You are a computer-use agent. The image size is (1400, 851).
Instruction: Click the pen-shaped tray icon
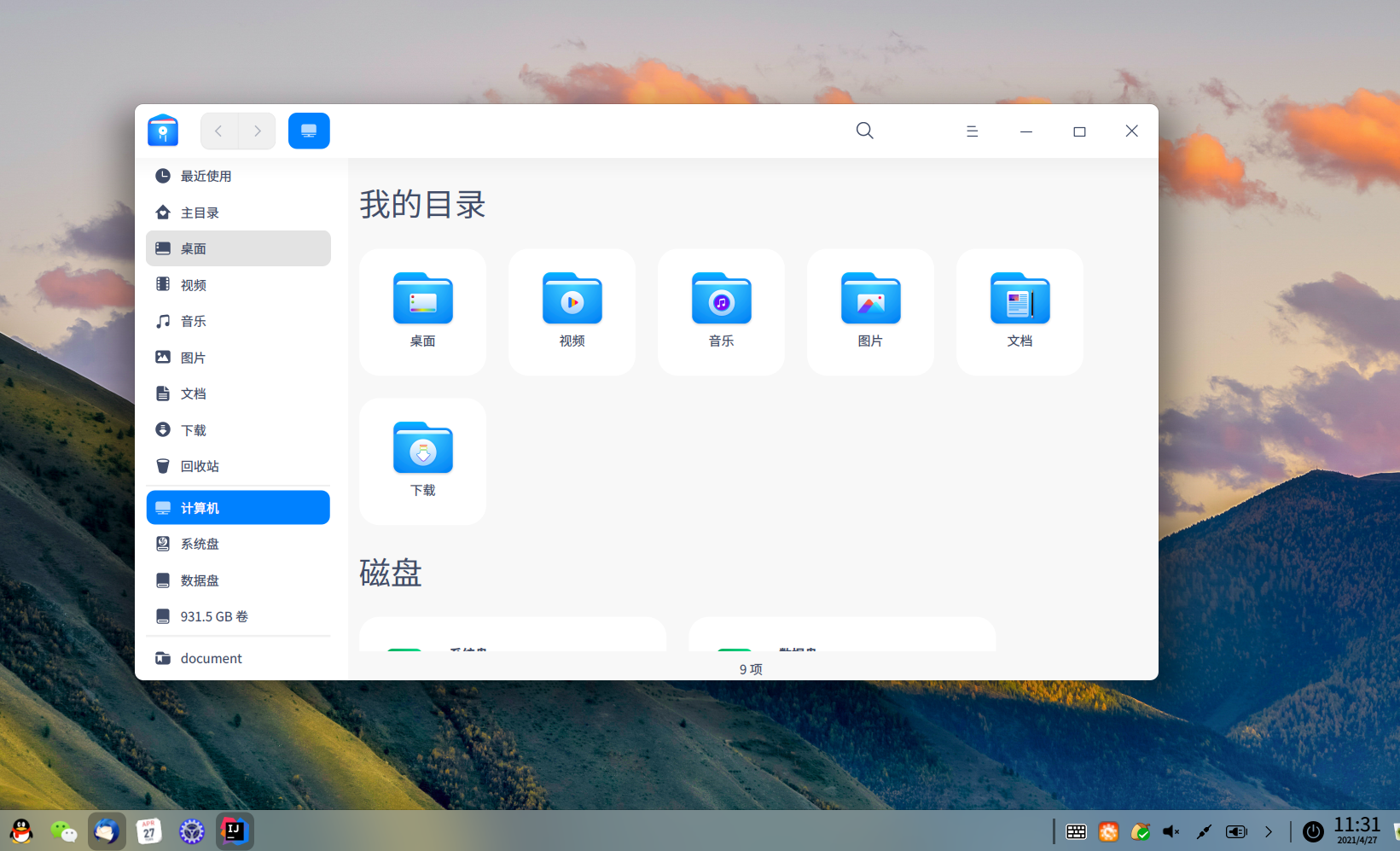pyautogui.click(x=1204, y=831)
